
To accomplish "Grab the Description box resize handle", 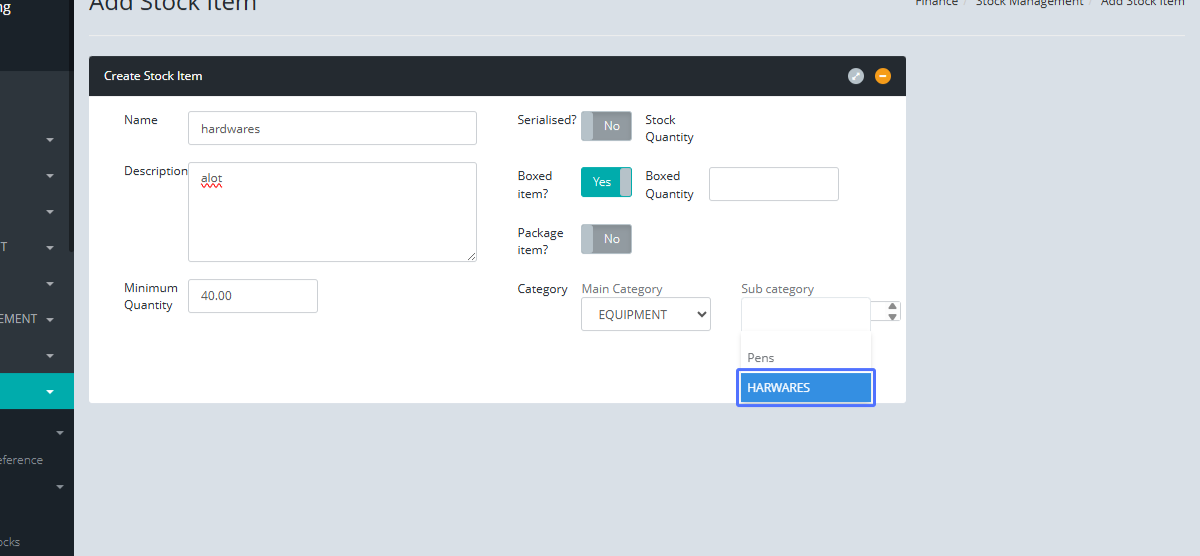I will coord(471,256).
